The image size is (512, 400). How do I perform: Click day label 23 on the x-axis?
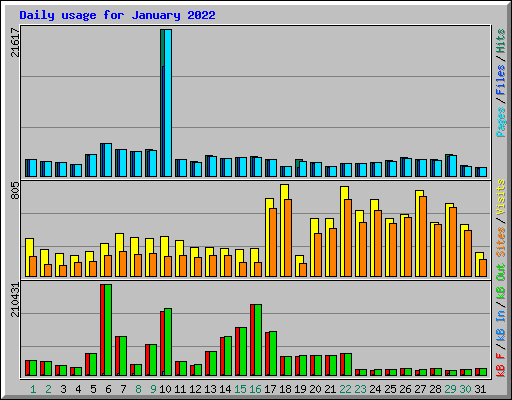pyautogui.click(x=360, y=389)
